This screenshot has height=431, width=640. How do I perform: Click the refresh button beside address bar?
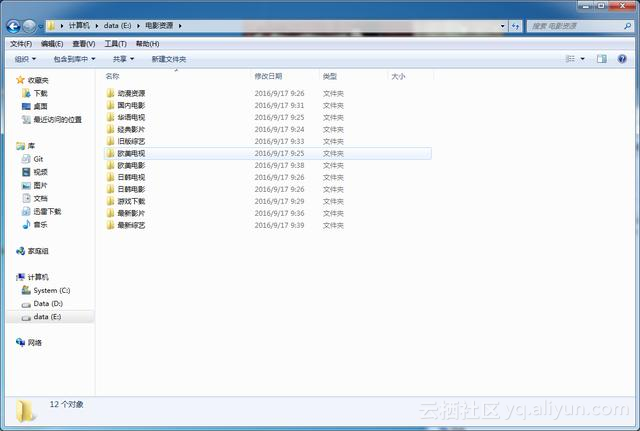click(x=516, y=26)
